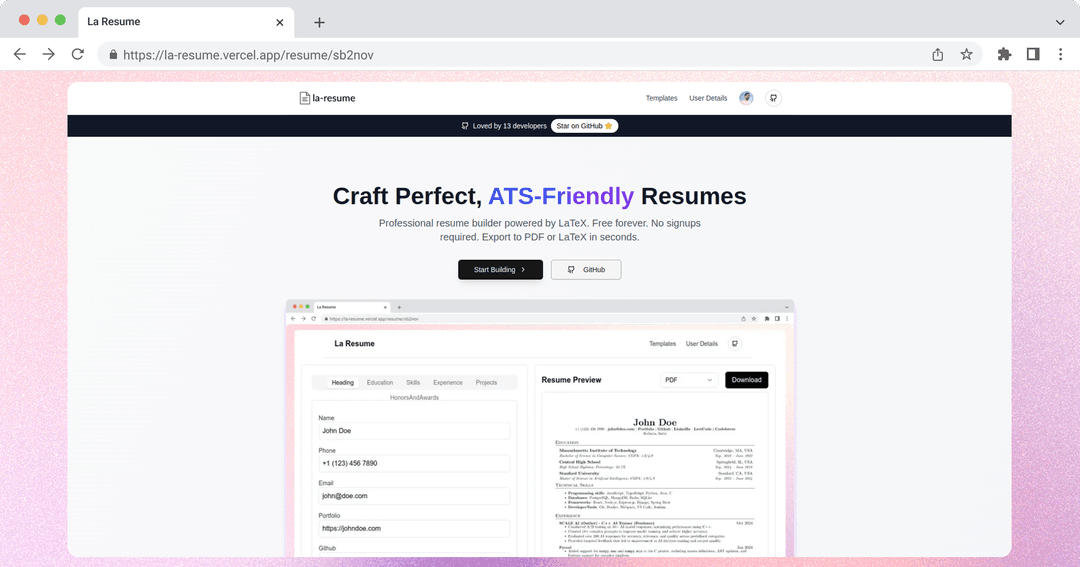This screenshot has height=567, width=1080.
Task: Click the Phone field with +1 (123) 456 7890
Action: coord(414,463)
